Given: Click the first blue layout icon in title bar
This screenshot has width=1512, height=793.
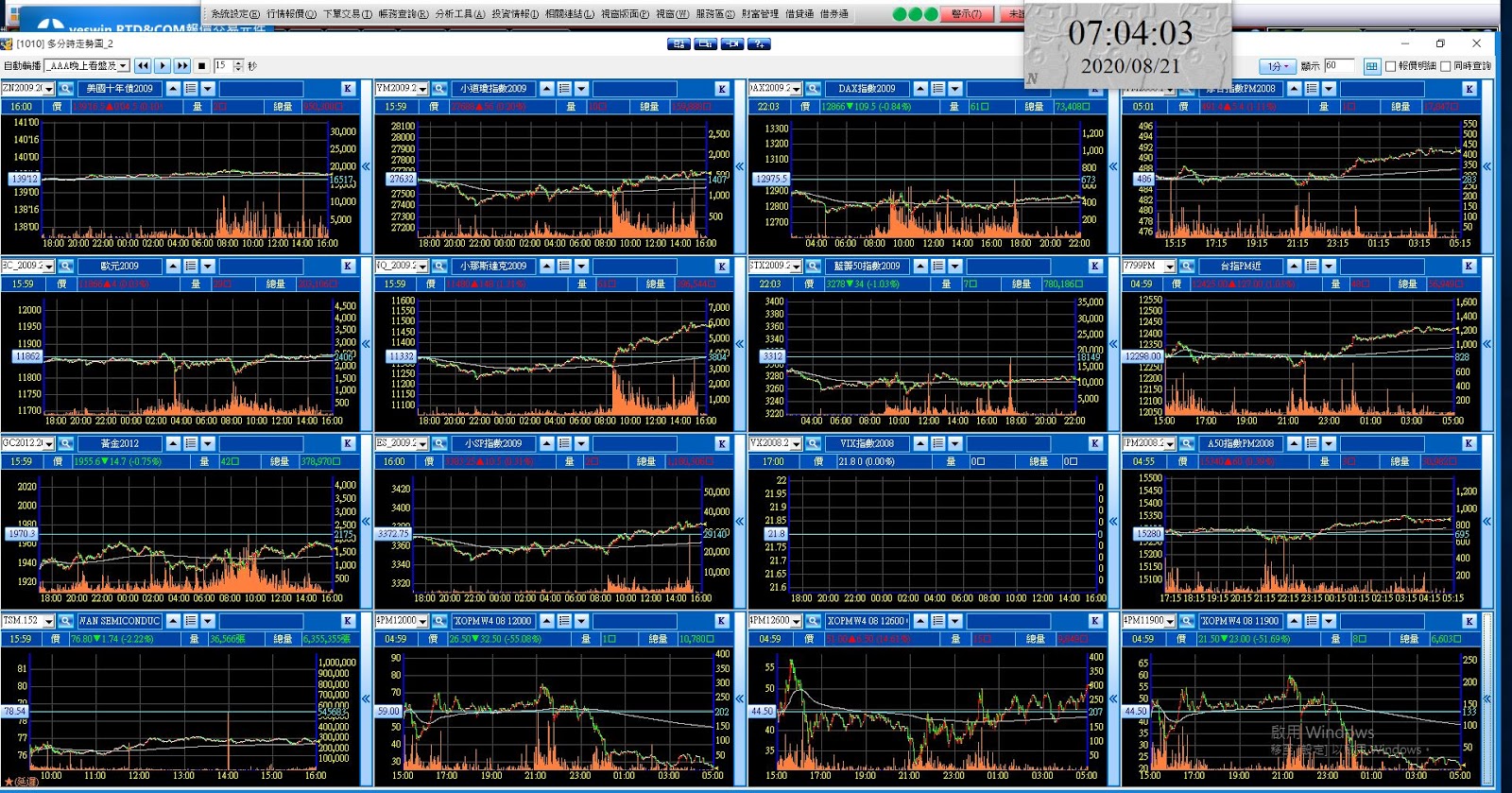Looking at the screenshot, I should pyautogui.click(x=679, y=43).
